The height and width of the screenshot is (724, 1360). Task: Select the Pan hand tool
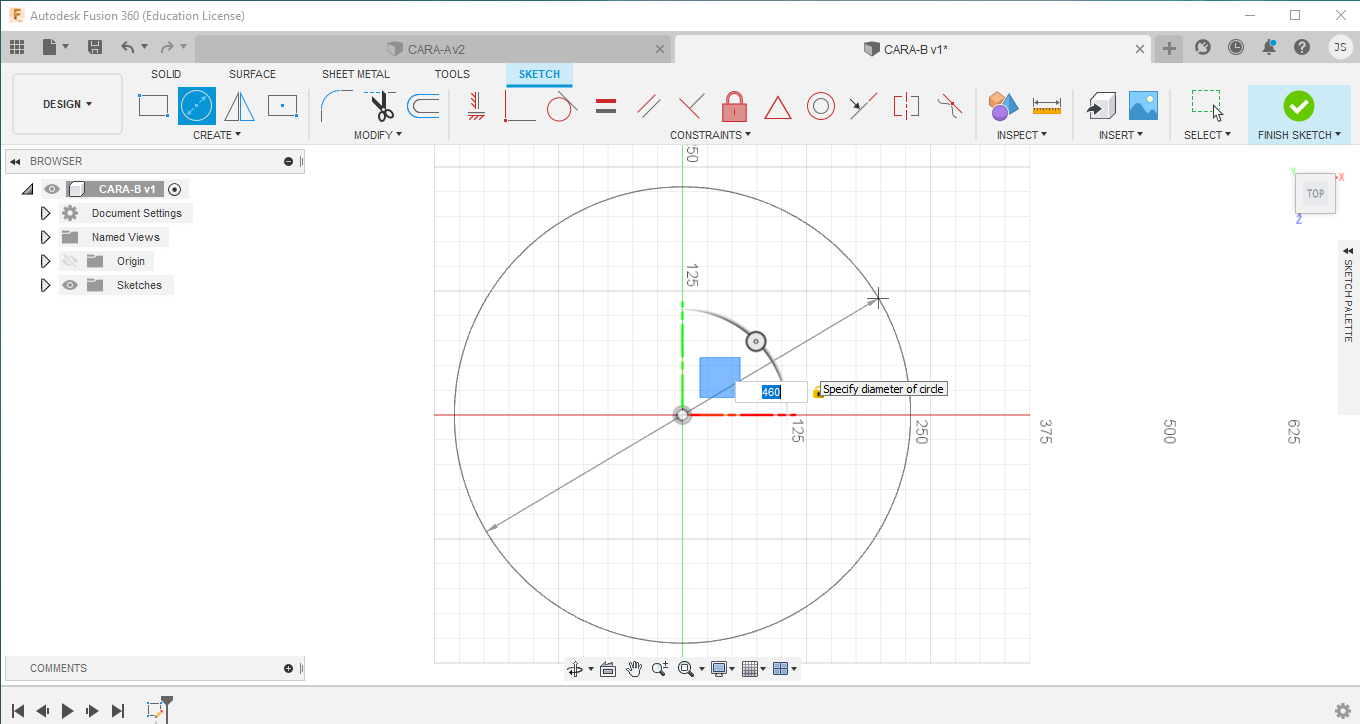[x=634, y=669]
